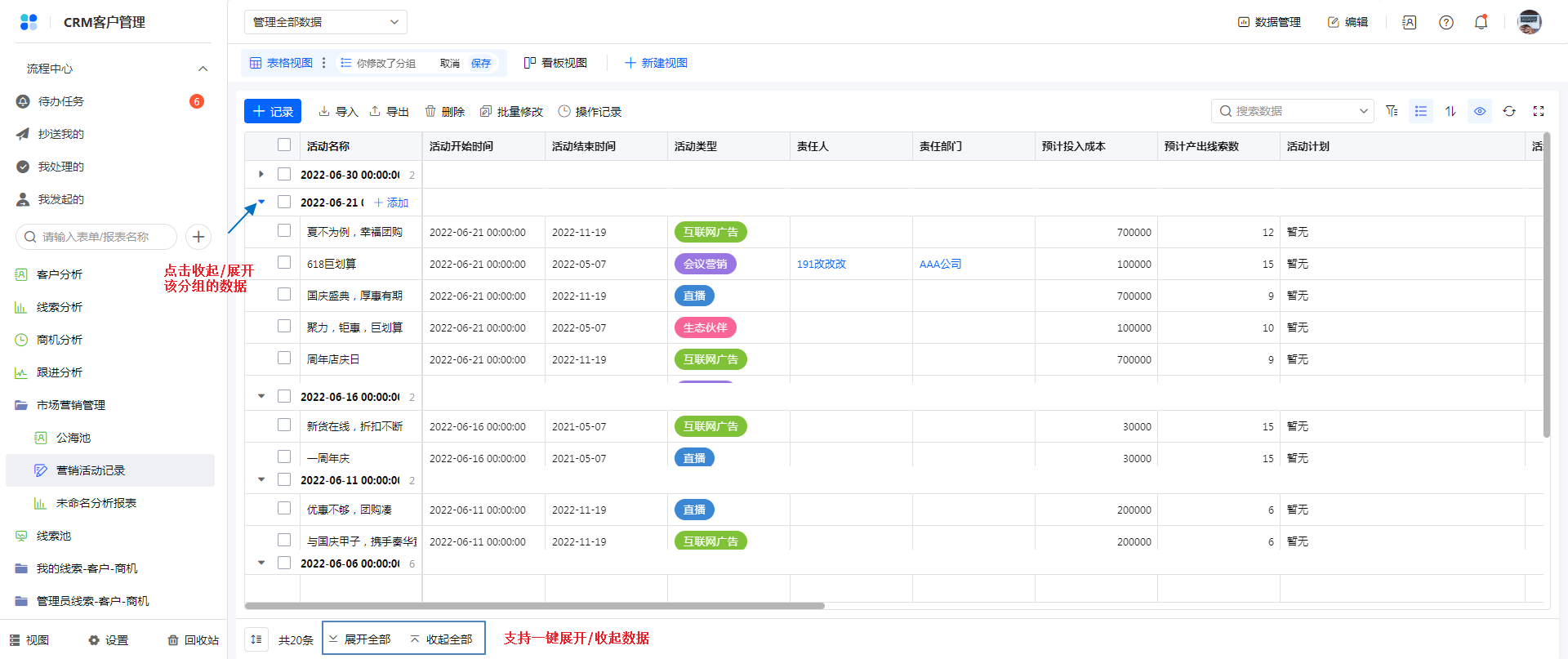The image size is (1568, 659).
Task: Click the blue 记录 add button
Action: pos(273,111)
